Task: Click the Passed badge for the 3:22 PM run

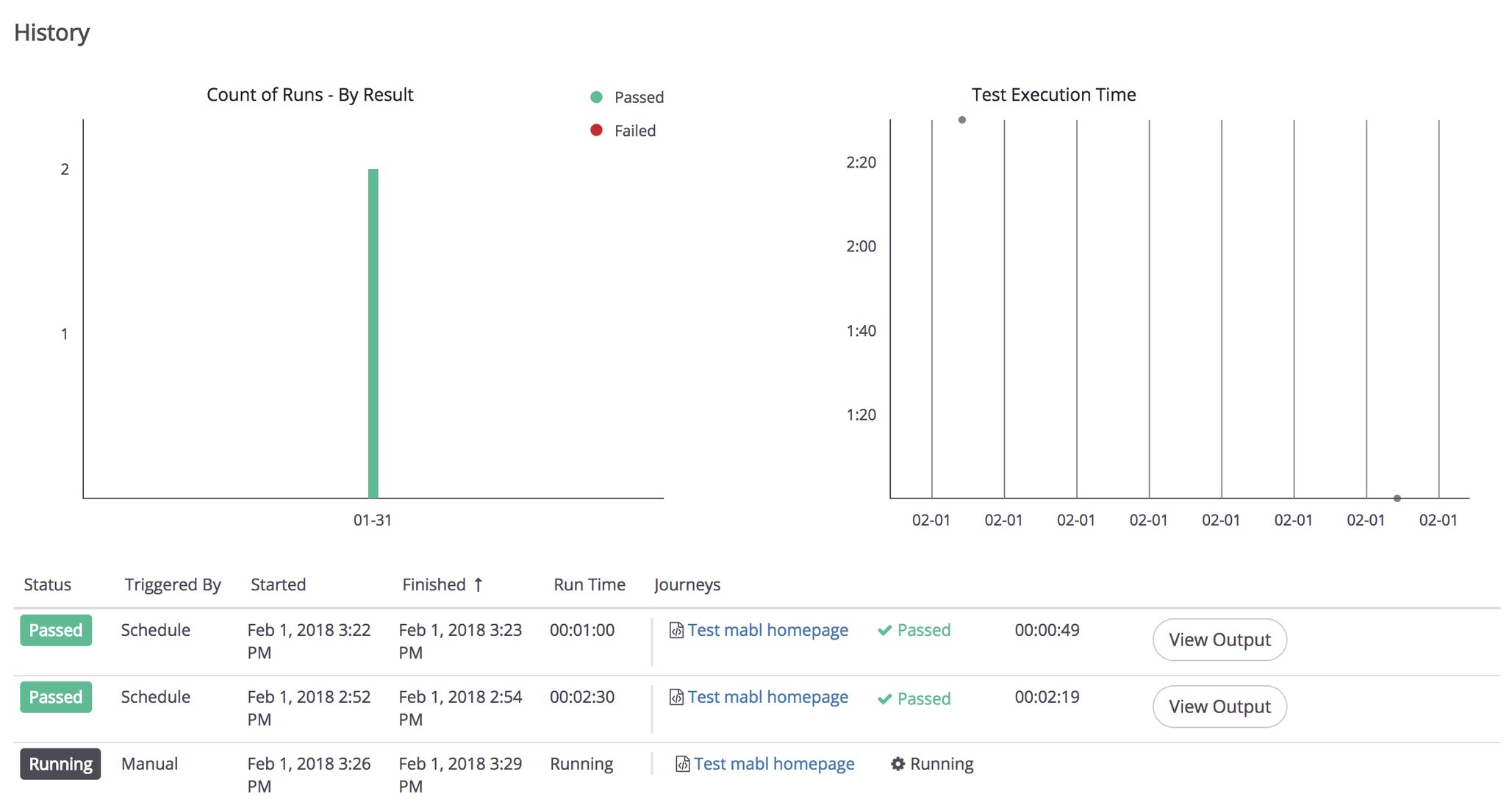Action: [x=56, y=631]
